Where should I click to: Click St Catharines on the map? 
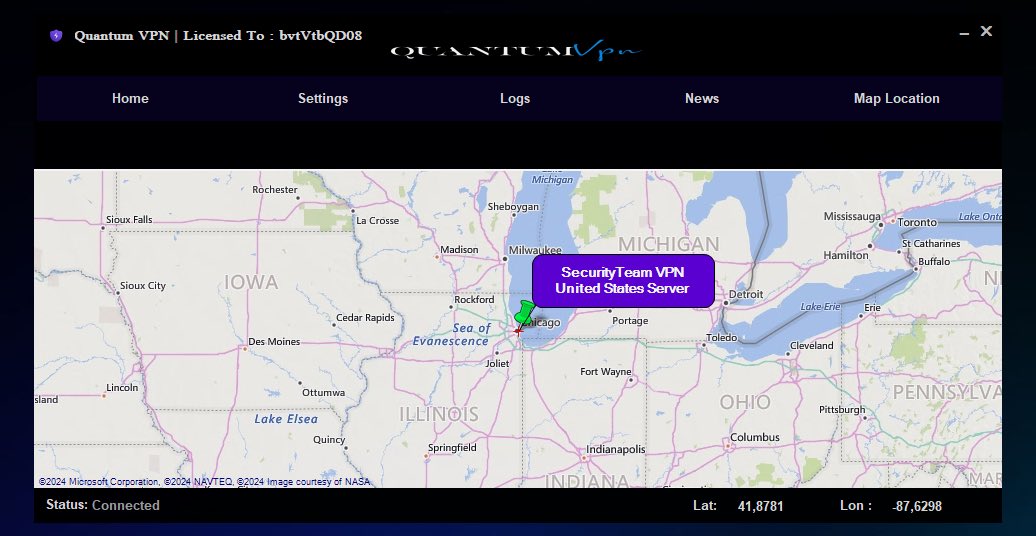[x=932, y=244]
